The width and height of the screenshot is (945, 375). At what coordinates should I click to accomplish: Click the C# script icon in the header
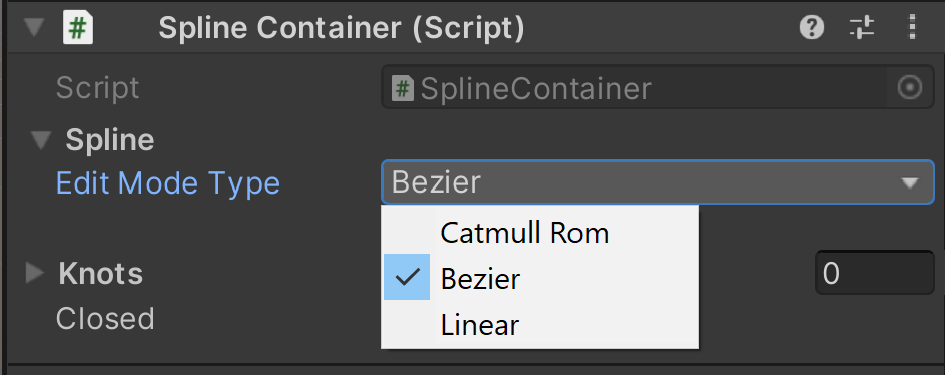pyautogui.click(x=78, y=28)
